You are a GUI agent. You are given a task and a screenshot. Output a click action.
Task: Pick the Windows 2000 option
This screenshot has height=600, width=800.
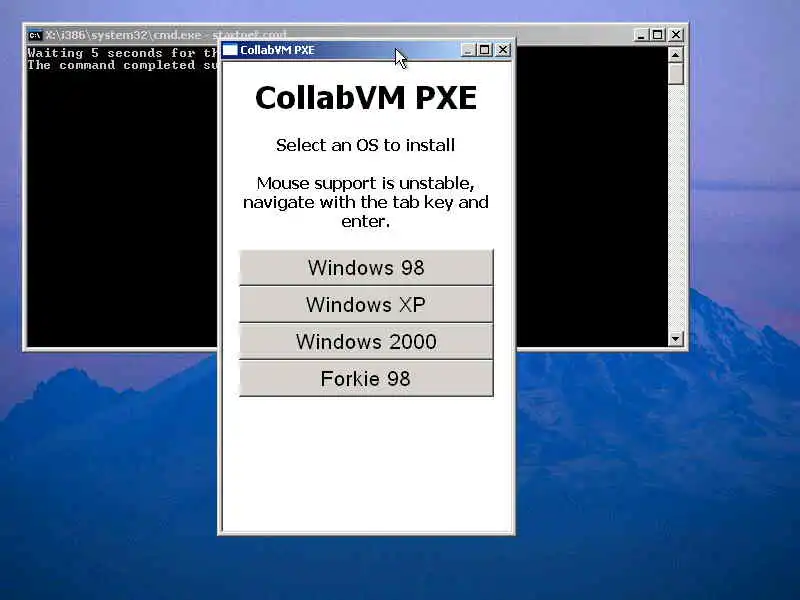click(x=366, y=341)
